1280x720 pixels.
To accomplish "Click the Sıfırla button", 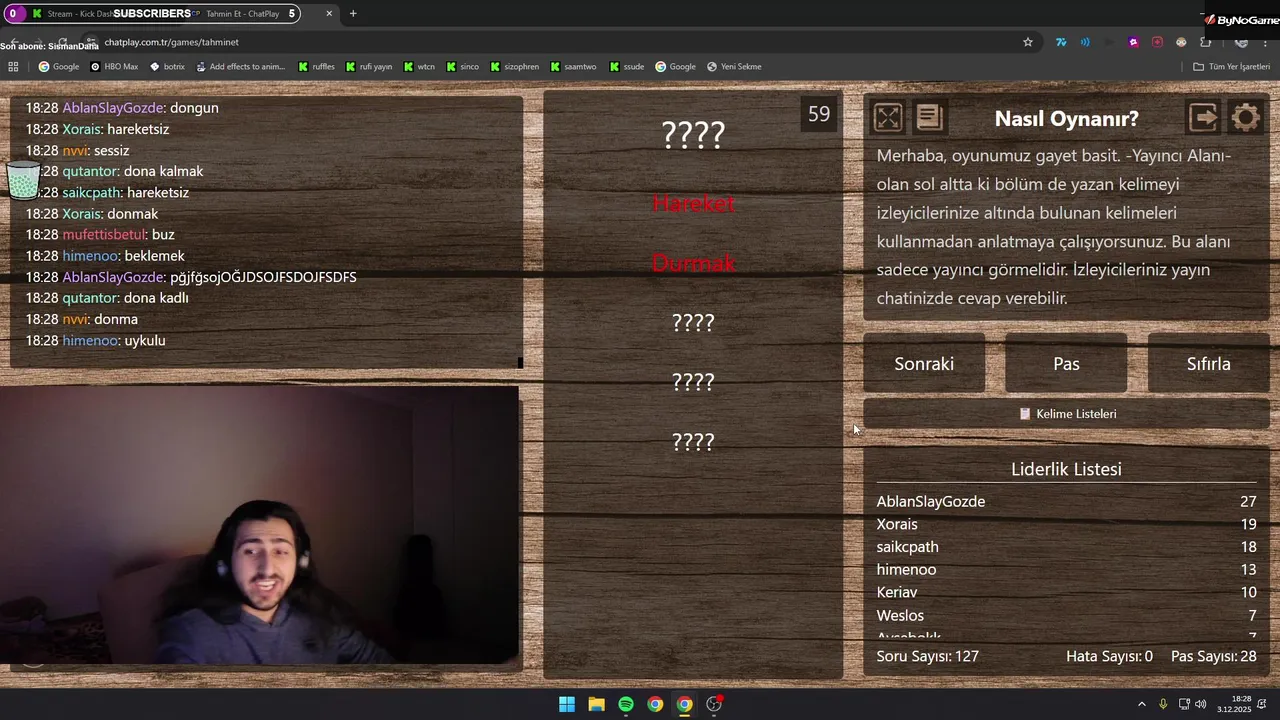I will pos(1208,364).
